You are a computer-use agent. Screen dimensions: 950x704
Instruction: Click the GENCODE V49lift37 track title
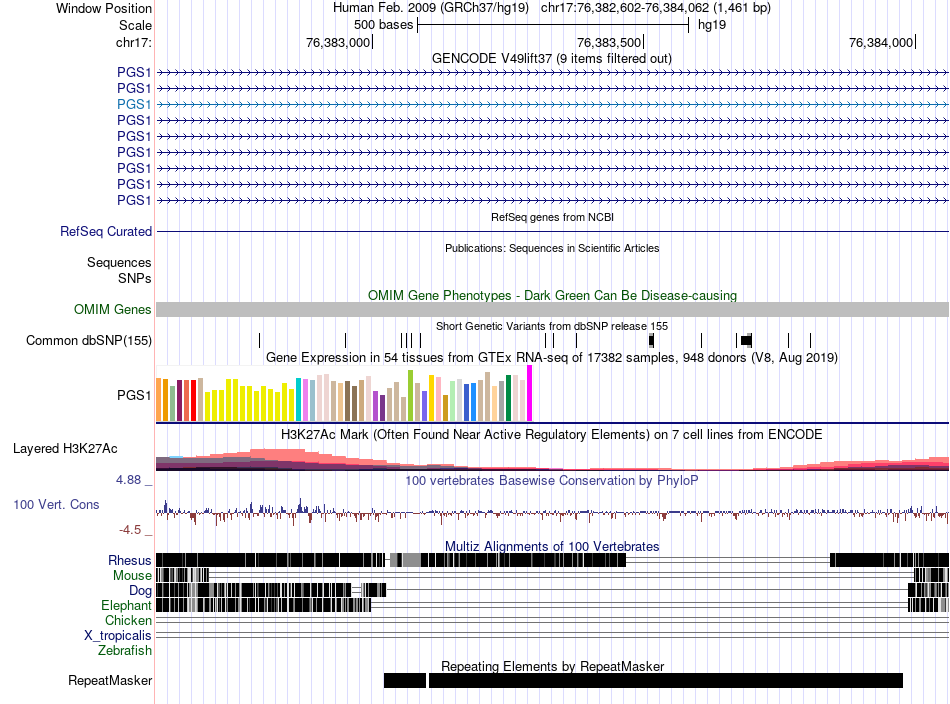(x=552, y=59)
